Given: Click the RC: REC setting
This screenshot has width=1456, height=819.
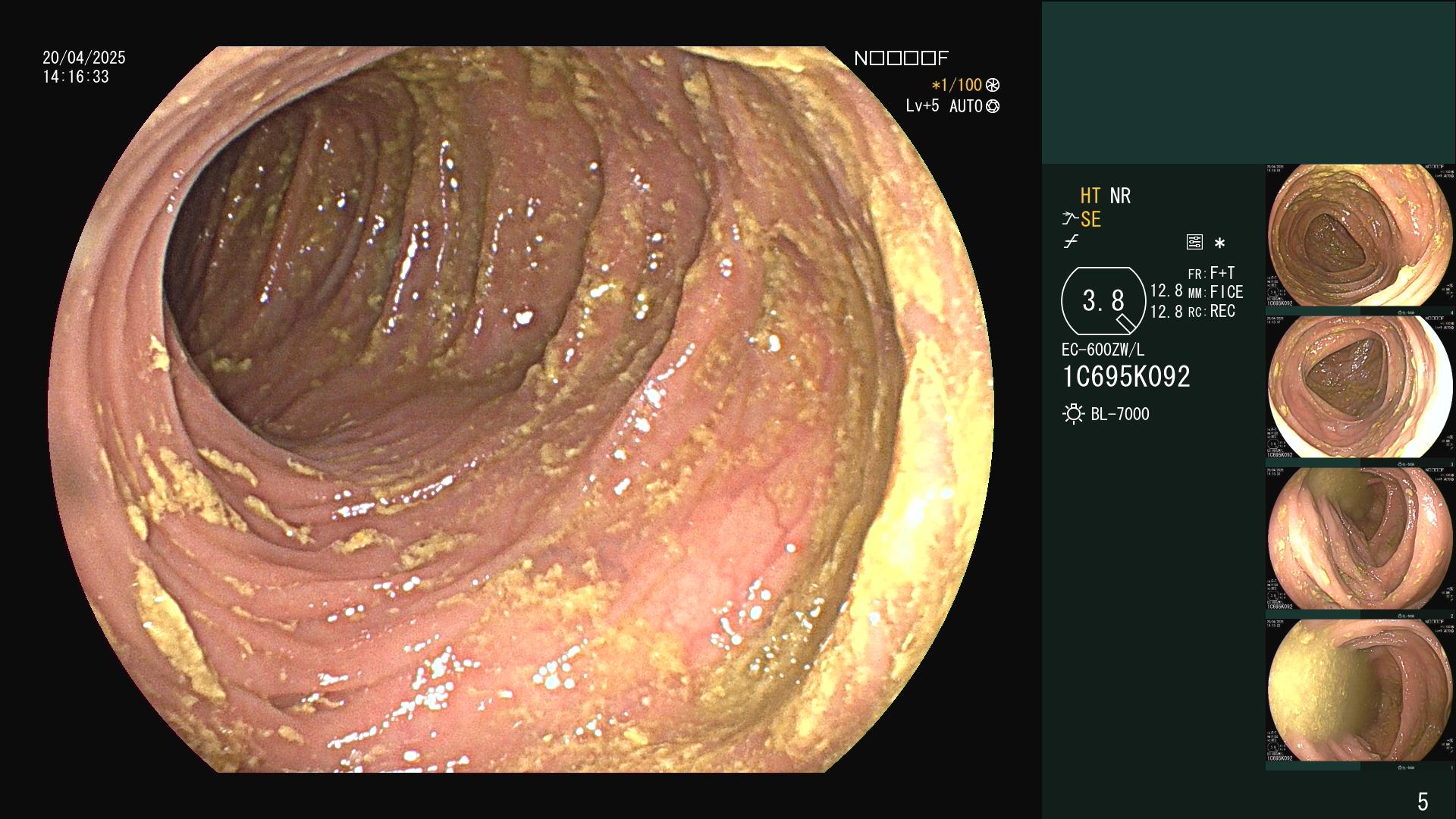Looking at the screenshot, I should [1212, 311].
